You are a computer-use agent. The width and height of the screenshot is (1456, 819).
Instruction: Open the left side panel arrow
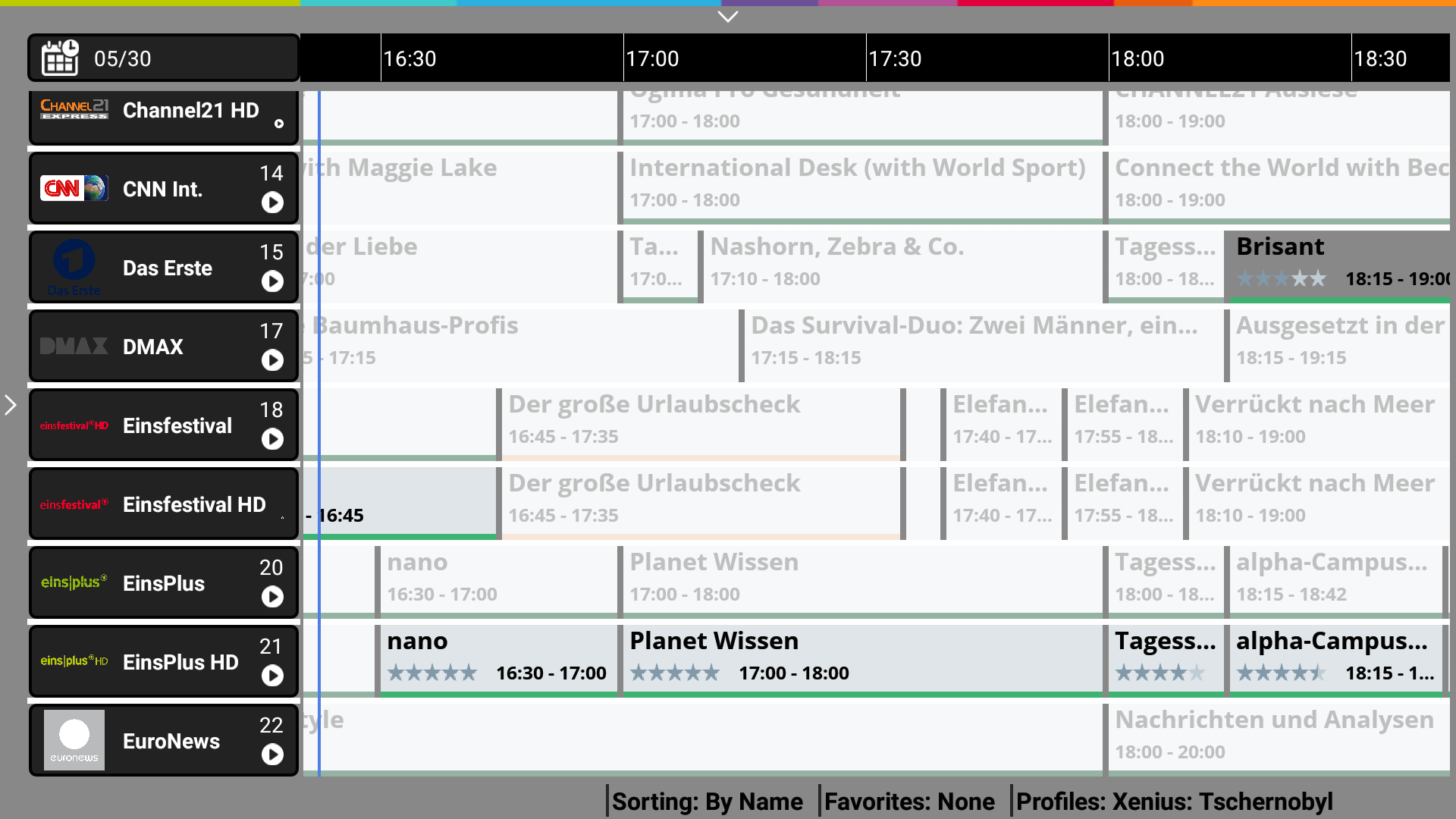pos(11,405)
